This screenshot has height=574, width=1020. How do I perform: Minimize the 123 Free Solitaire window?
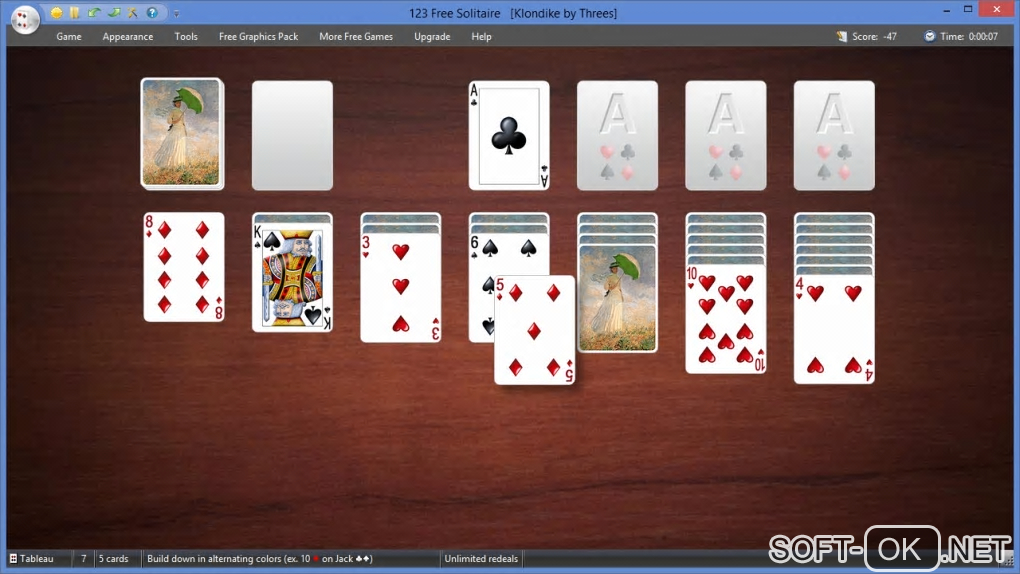point(946,10)
